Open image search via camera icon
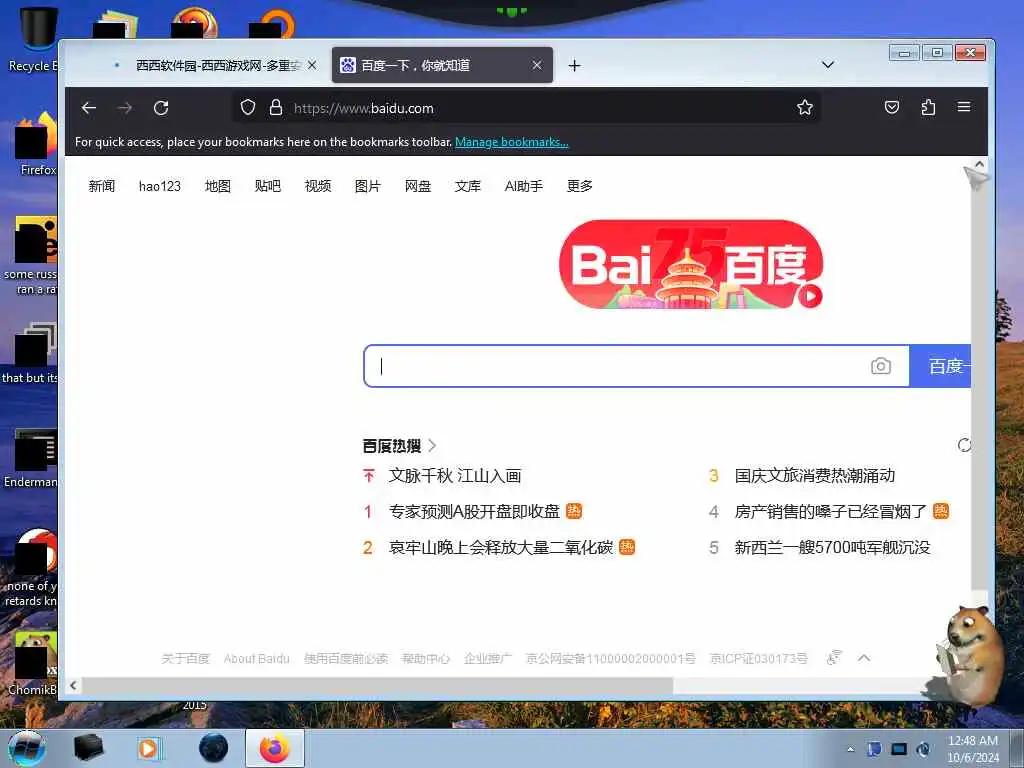1024x768 pixels. point(880,366)
